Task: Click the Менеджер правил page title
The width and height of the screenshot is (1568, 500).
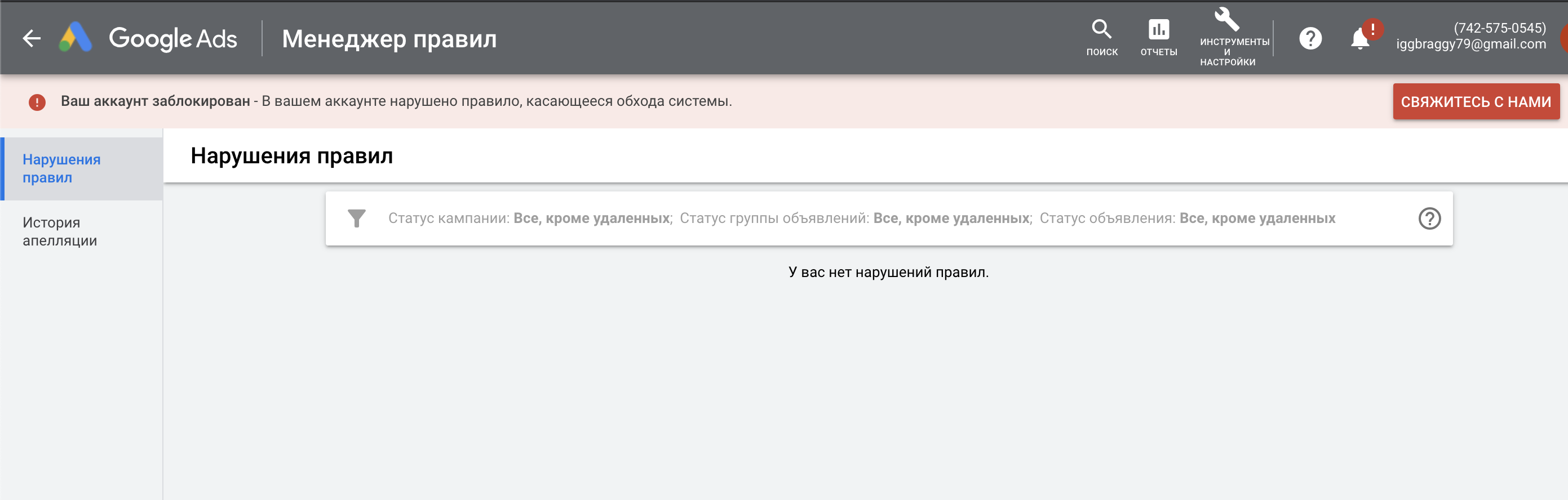Action: pos(389,39)
